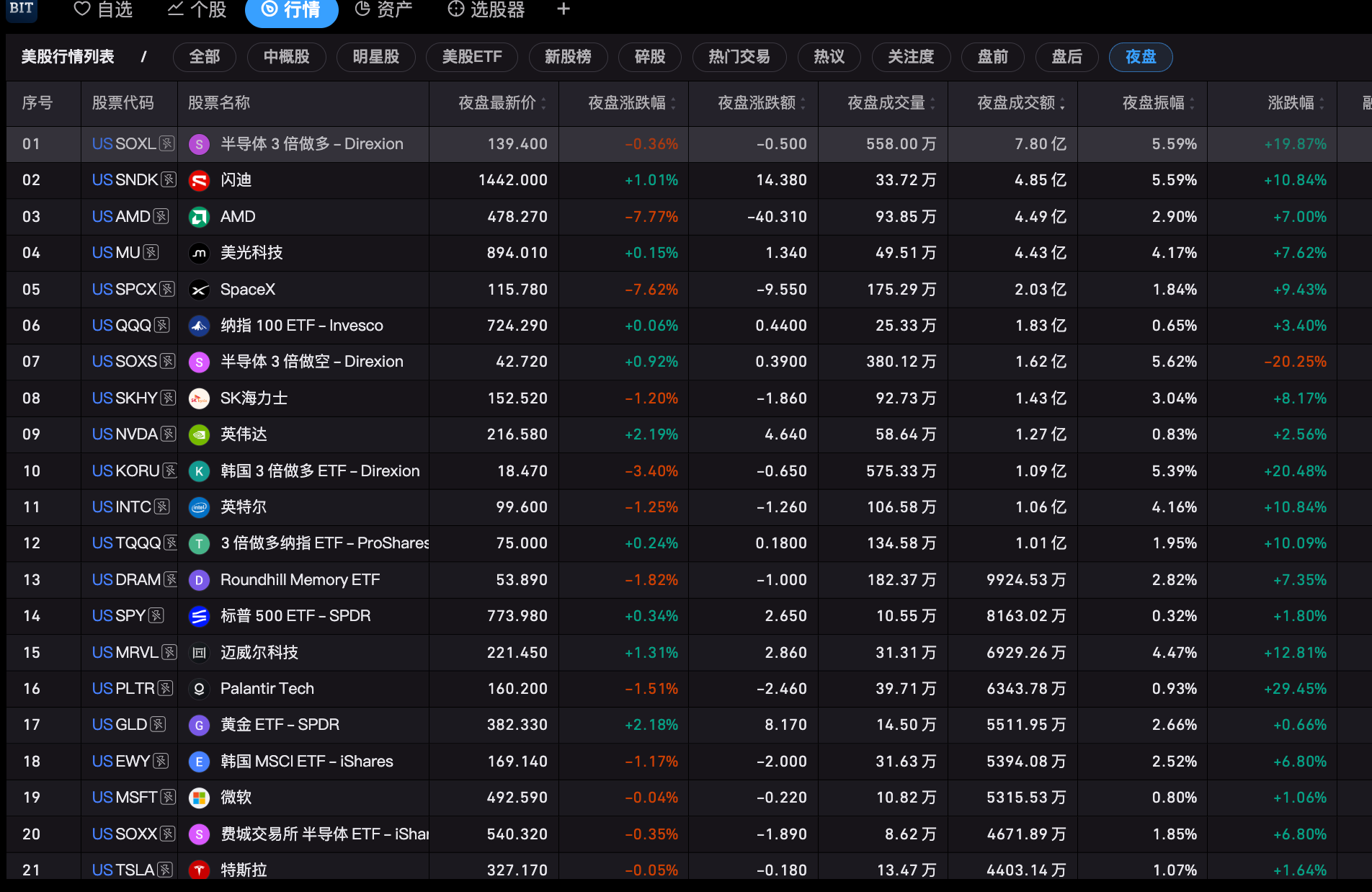
Task: Click the DRAM purple D logo
Action: pyautogui.click(x=199, y=580)
